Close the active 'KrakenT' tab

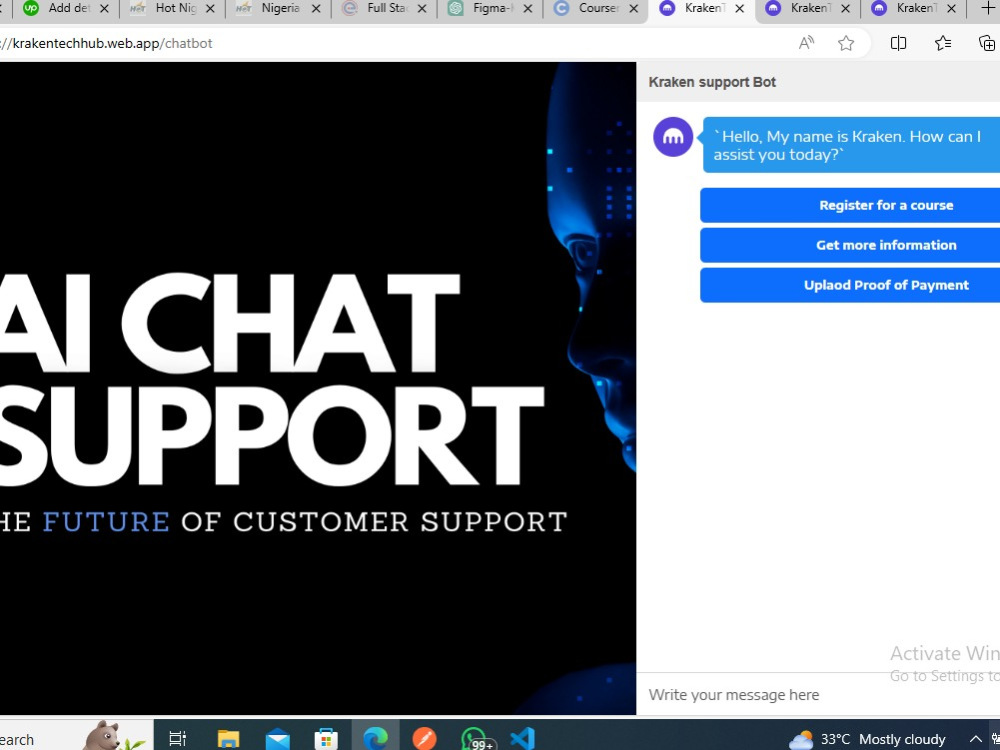tap(739, 8)
